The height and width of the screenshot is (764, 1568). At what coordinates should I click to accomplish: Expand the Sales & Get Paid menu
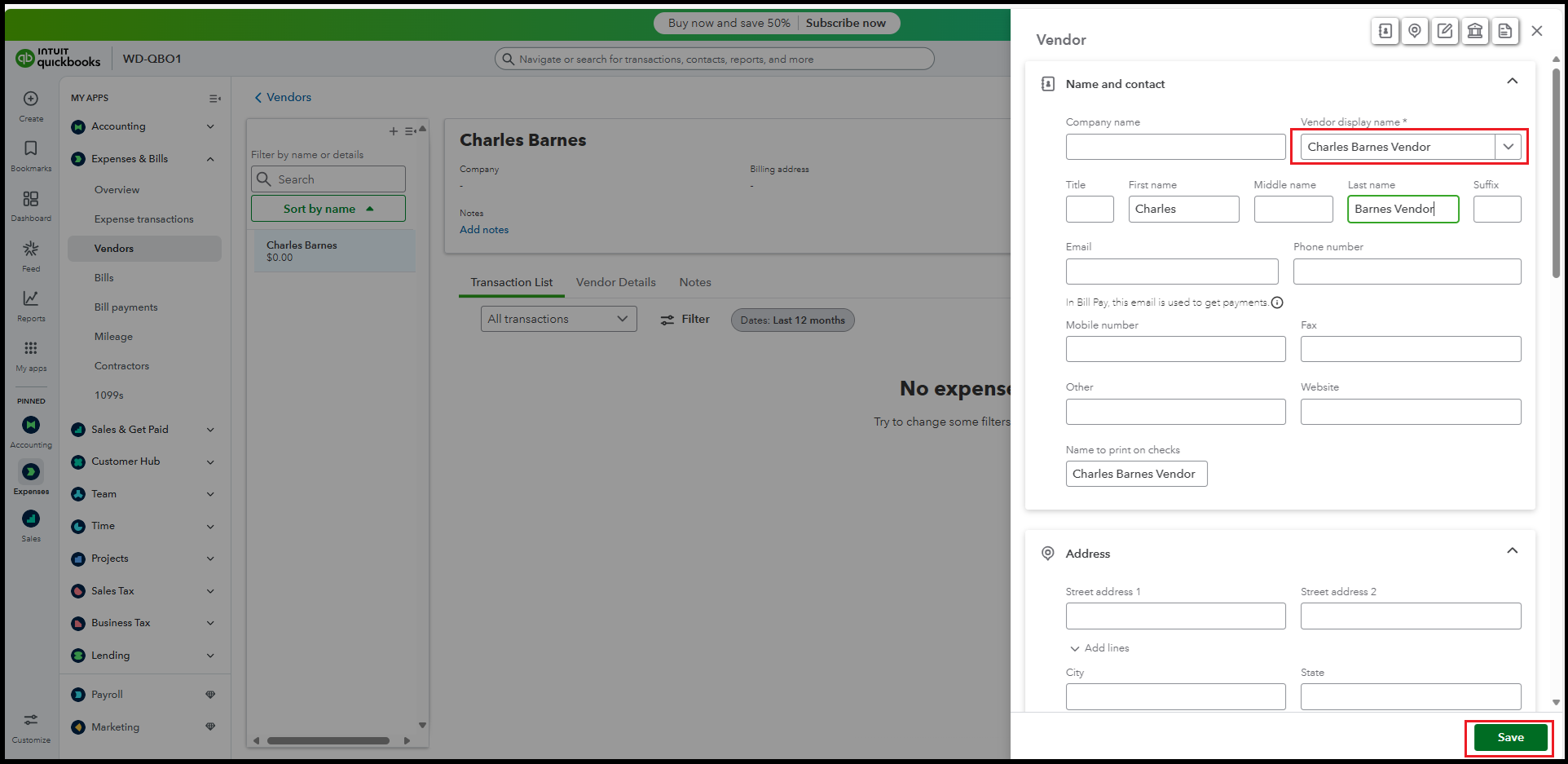pyautogui.click(x=210, y=430)
